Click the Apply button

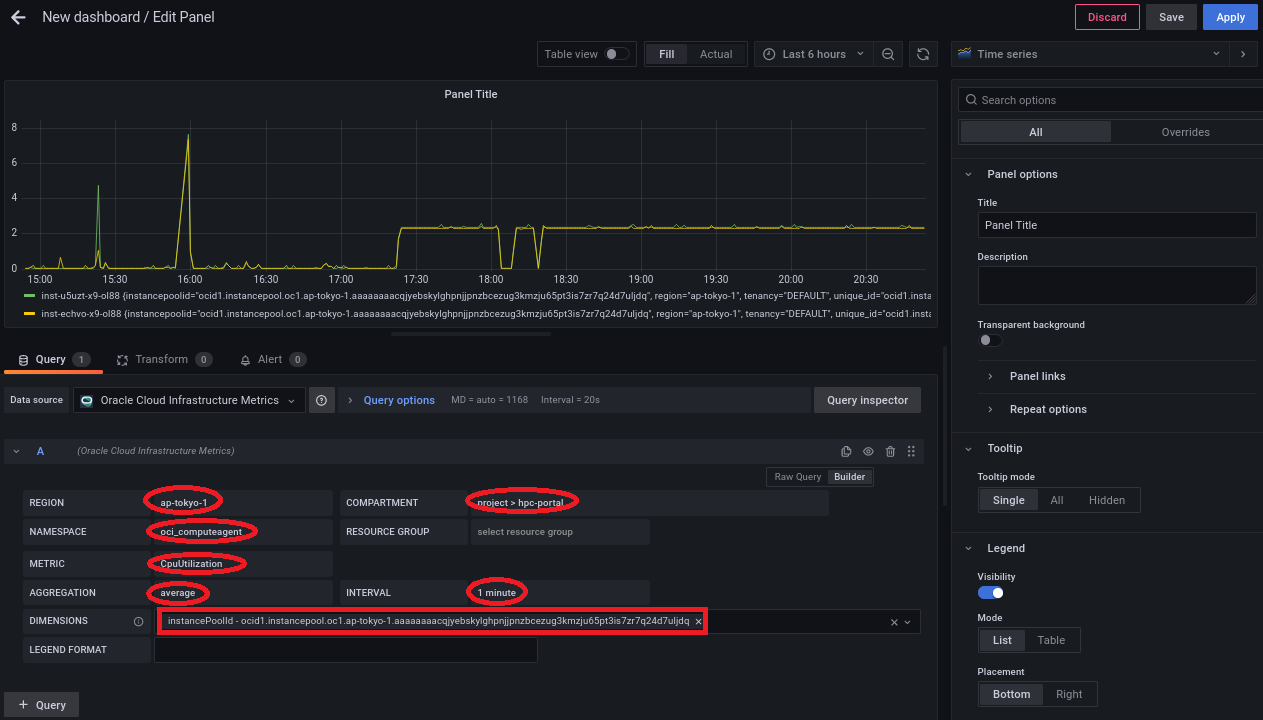(1230, 17)
